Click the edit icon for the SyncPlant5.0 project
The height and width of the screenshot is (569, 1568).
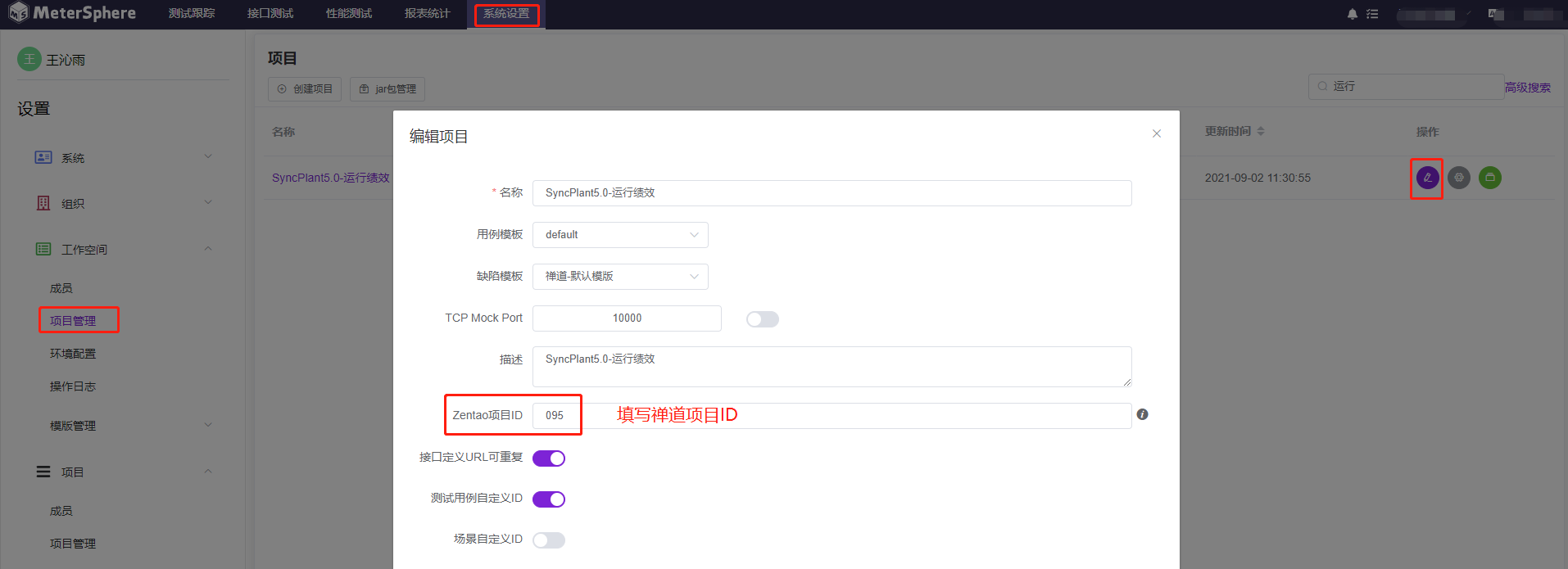1427,177
